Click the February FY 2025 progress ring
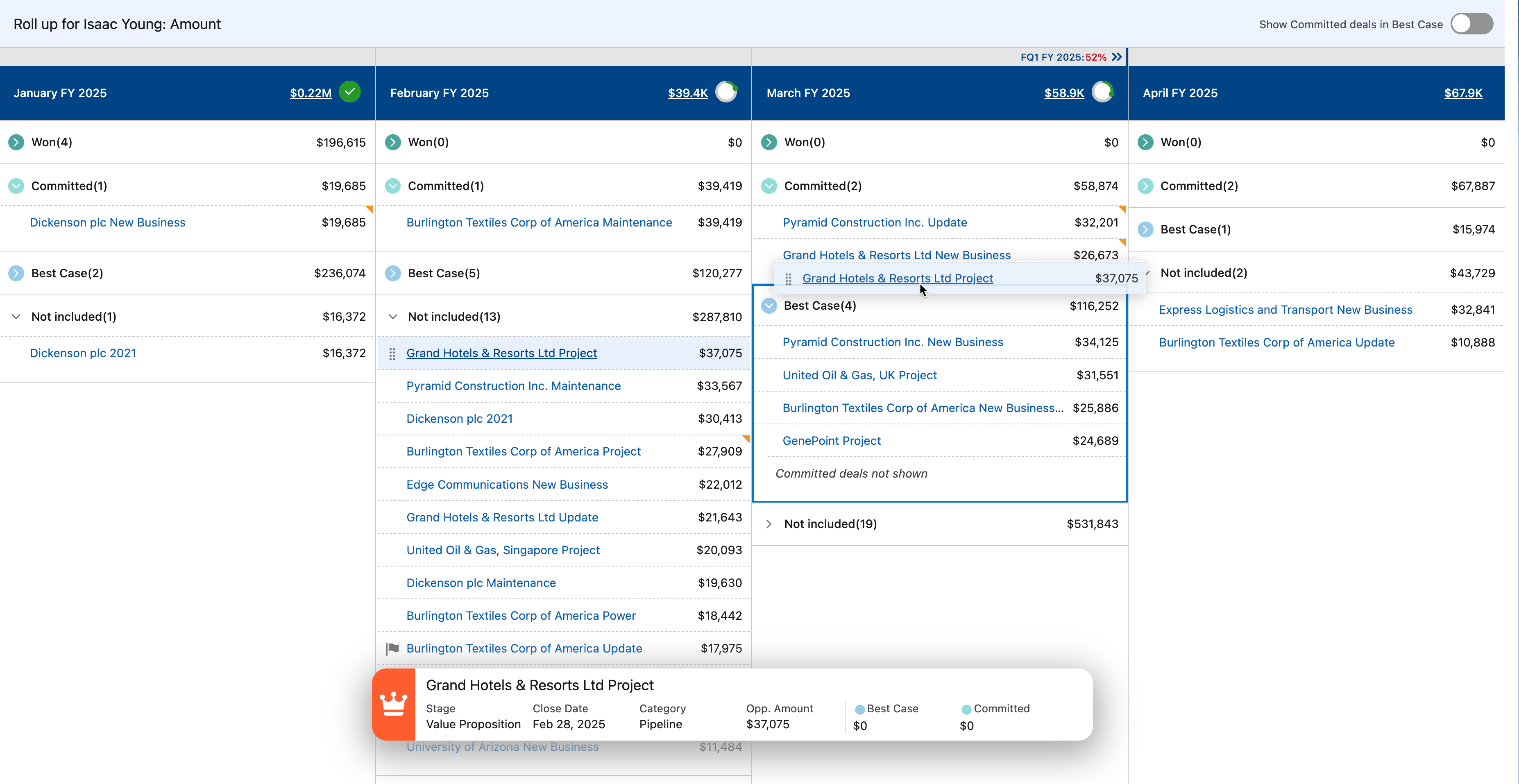The width and height of the screenshot is (1519, 784). (x=726, y=92)
